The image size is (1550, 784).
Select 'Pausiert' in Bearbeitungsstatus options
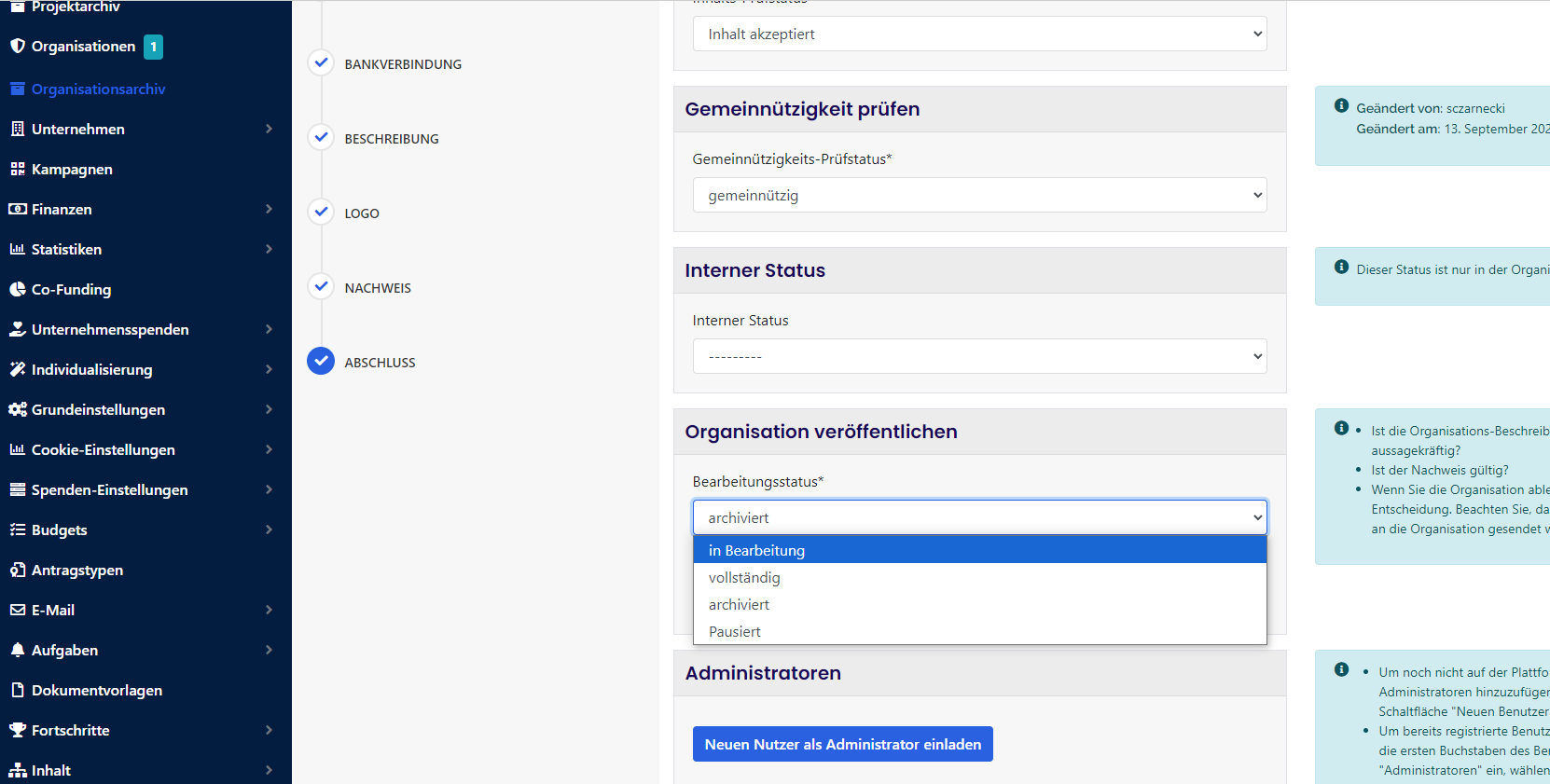tap(735, 632)
